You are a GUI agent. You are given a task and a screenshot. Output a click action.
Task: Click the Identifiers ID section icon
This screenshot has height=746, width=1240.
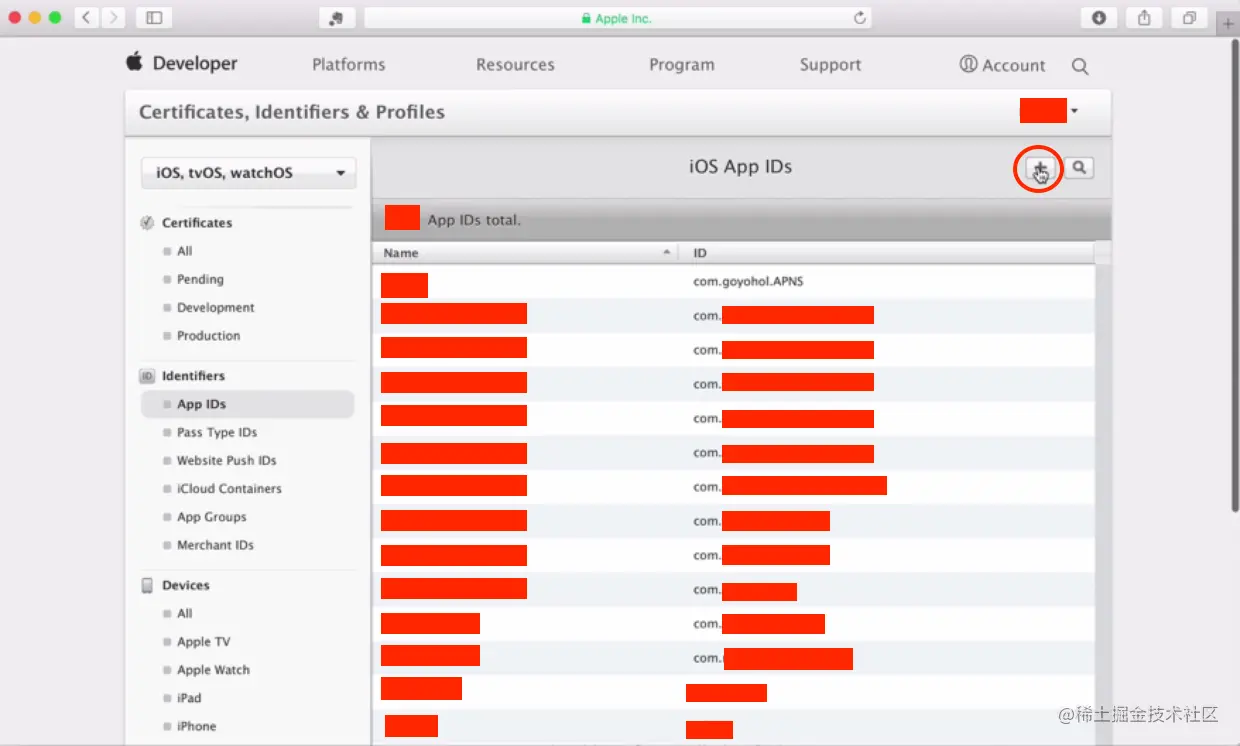coord(147,376)
